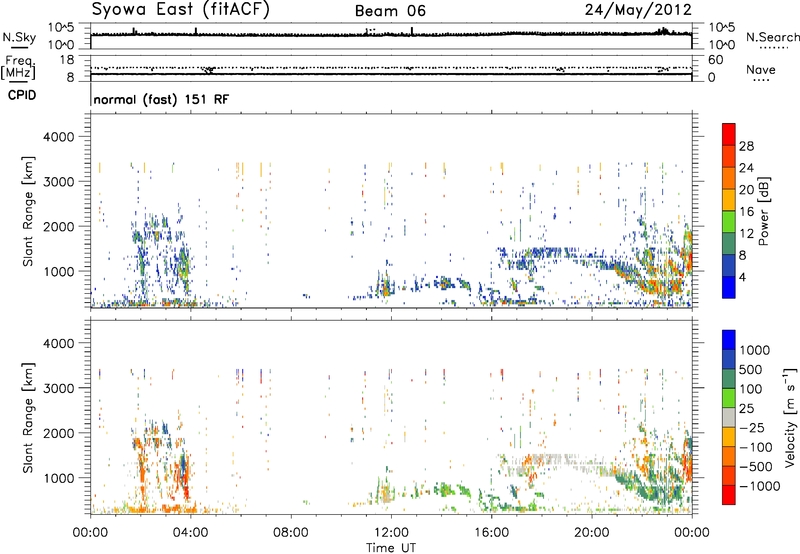The height and width of the screenshot is (554, 800).
Task: Click the '1000' range tick of velocity panel
Action: click(x=58, y=478)
